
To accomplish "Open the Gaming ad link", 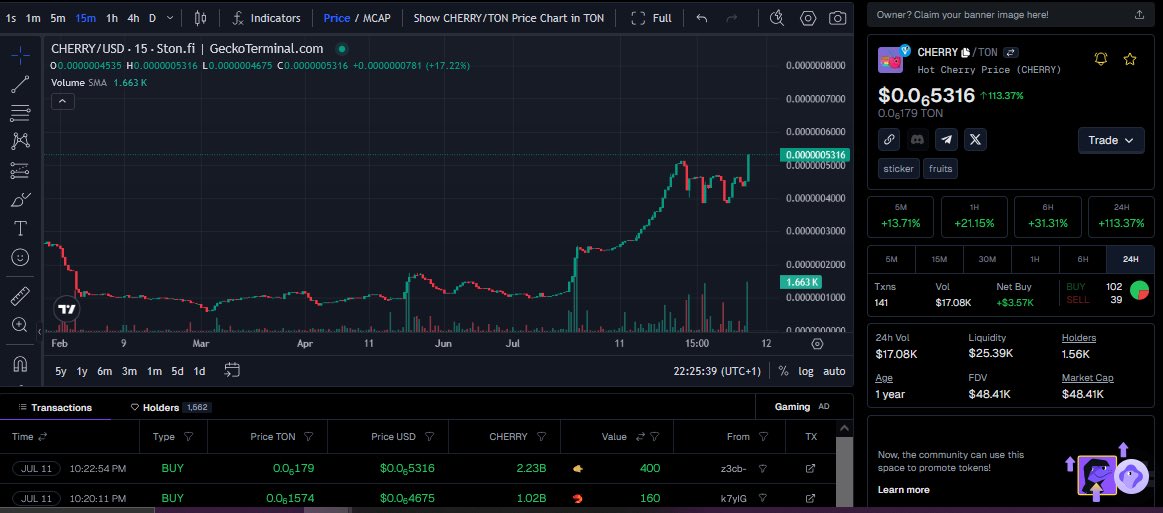I will tap(802, 406).
